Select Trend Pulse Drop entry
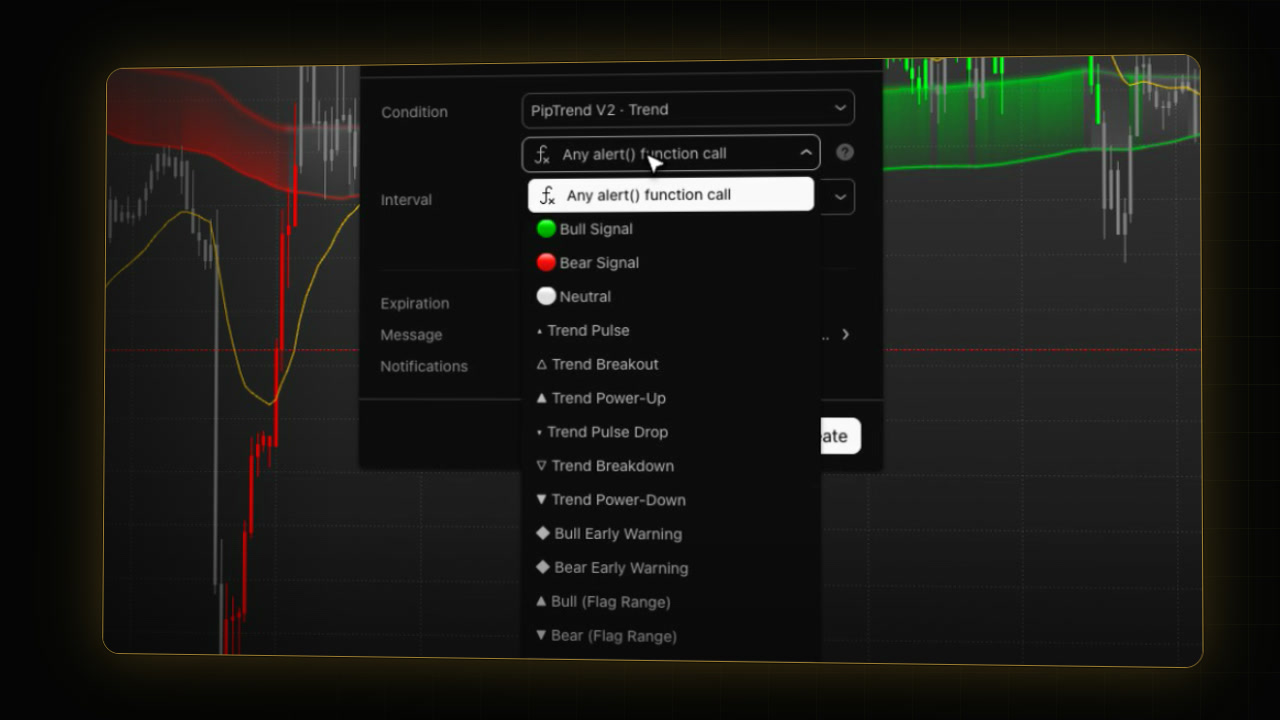This screenshot has width=1280, height=720. [x=671, y=432]
